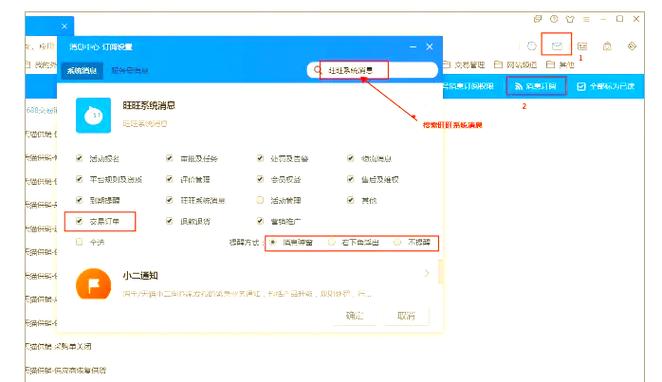
Task: Minimize the subscription settings dialog
Action: coord(413,46)
